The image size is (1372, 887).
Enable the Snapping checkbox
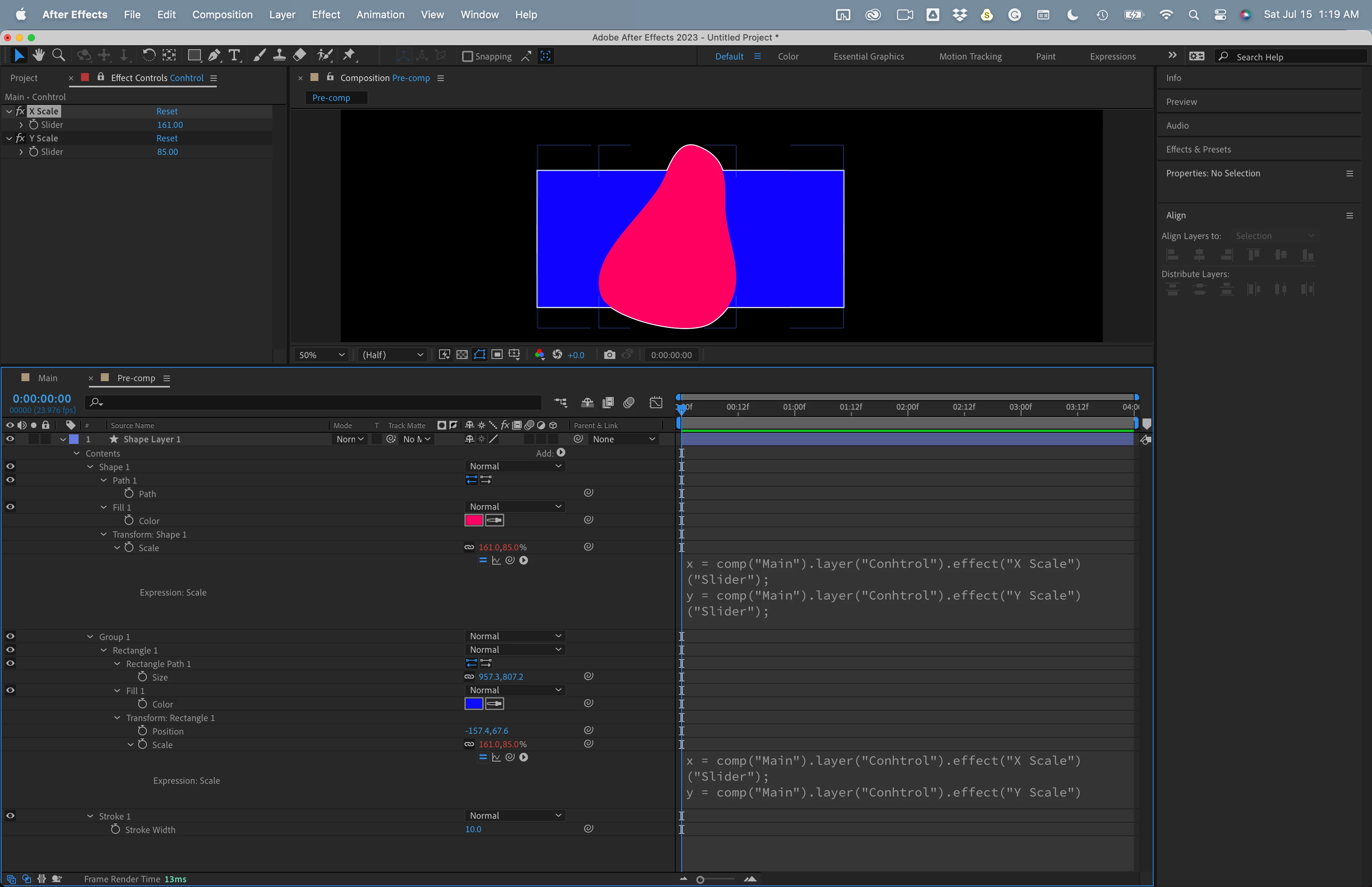(468, 56)
